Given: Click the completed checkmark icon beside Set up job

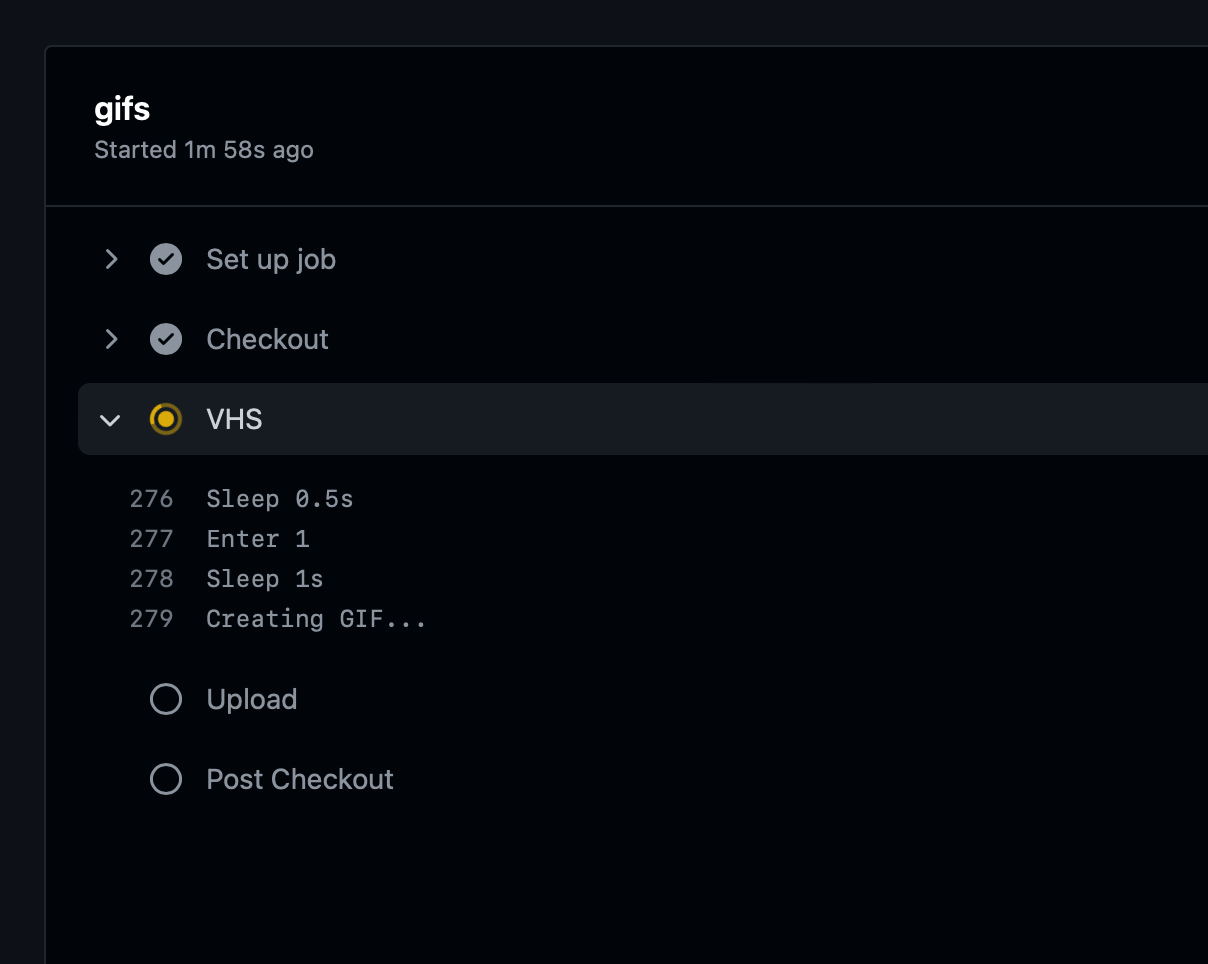Looking at the screenshot, I should 166,259.
